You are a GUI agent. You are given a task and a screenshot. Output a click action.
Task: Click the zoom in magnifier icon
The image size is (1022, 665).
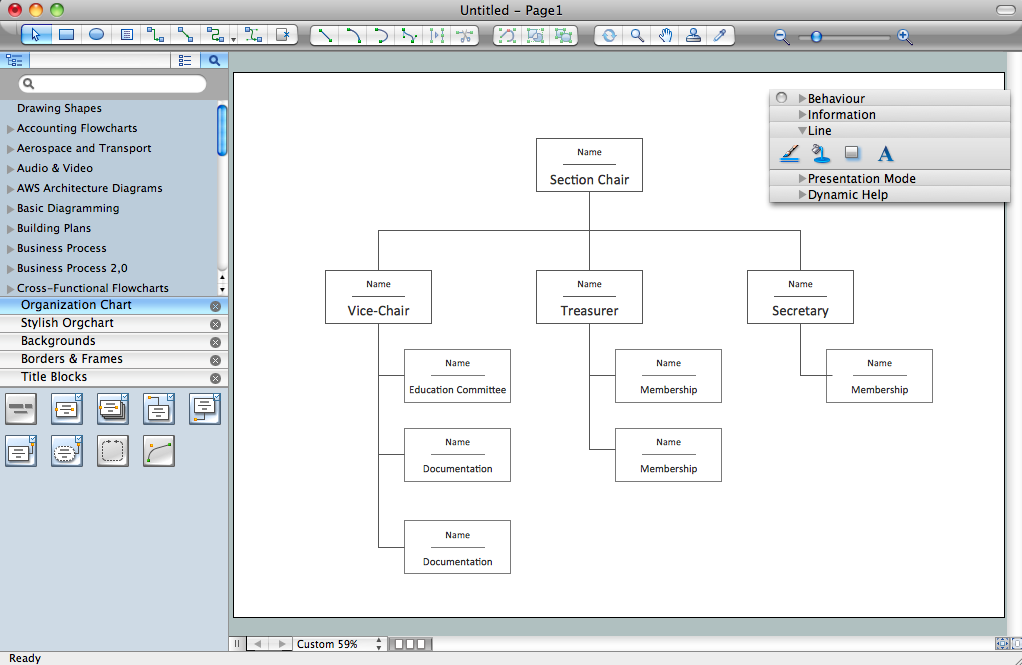click(904, 37)
